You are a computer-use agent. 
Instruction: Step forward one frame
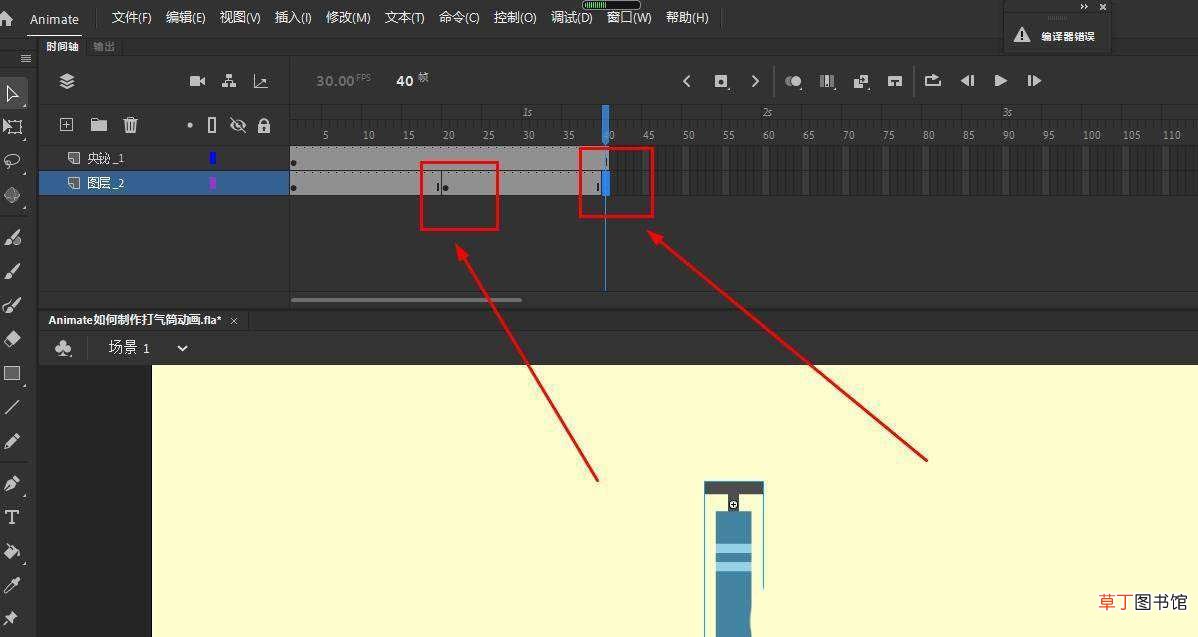click(1034, 81)
